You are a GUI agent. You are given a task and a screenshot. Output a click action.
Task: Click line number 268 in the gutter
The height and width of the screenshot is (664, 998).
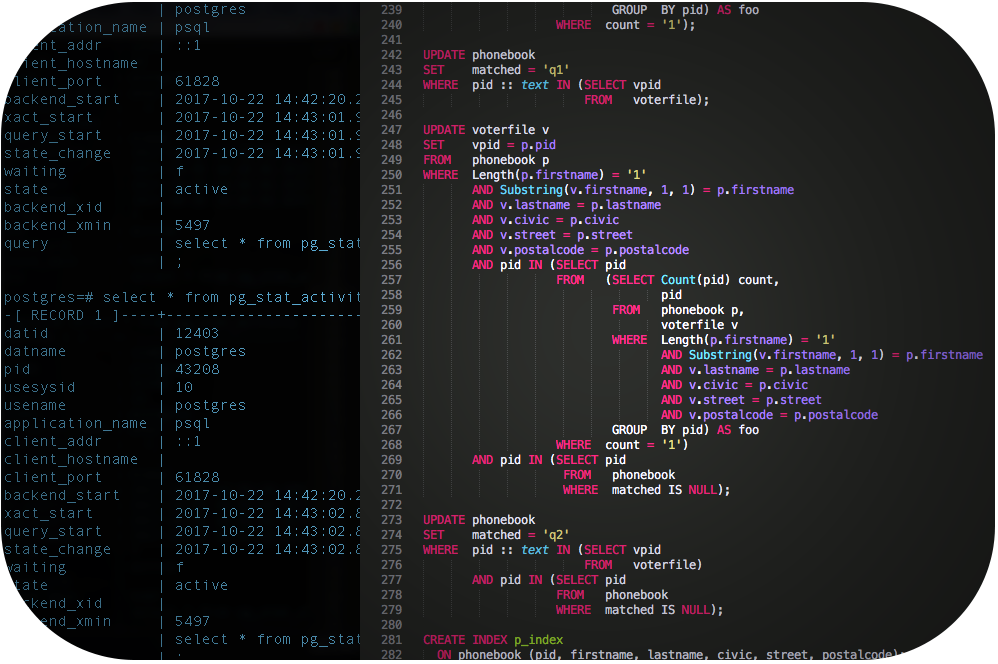coord(392,445)
